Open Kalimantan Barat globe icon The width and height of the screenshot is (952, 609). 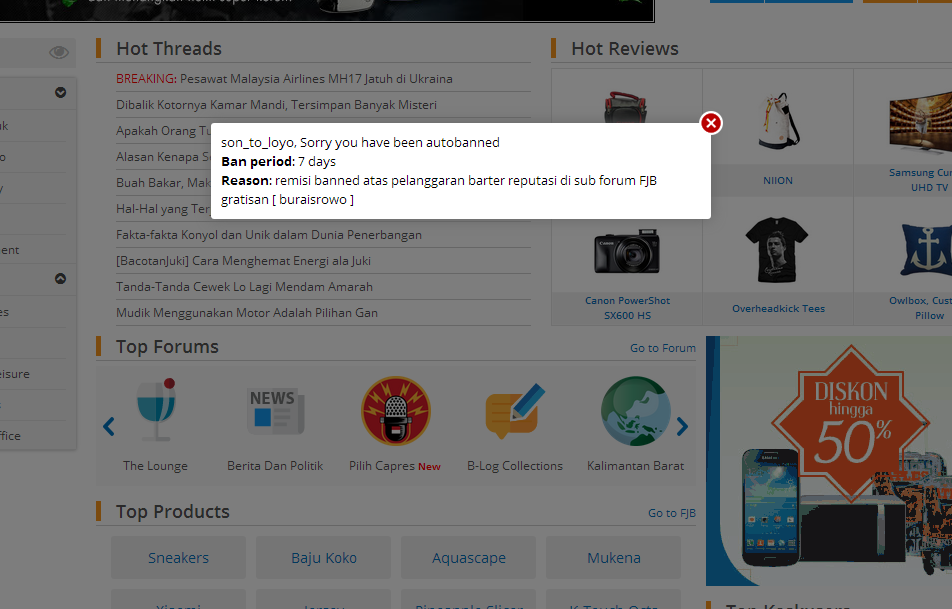click(635, 411)
